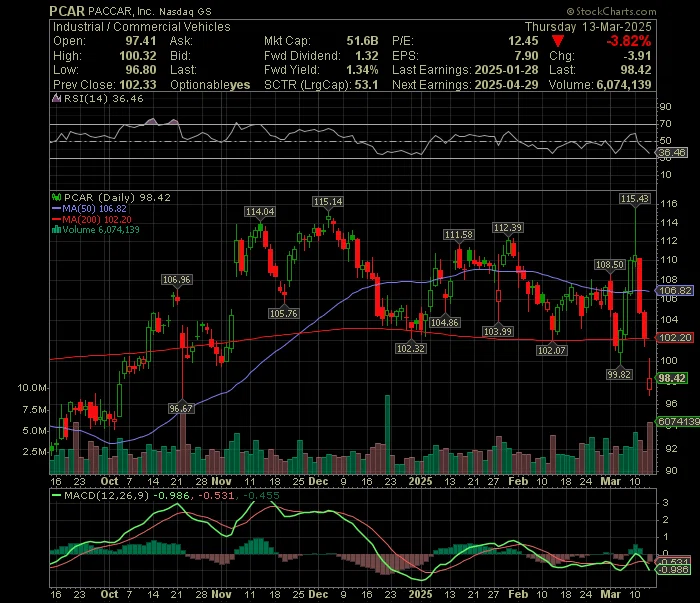Image resolution: width=700 pixels, height=603 pixels.
Task: Click the red -3.82% percent change
Action: [x=629, y=41]
